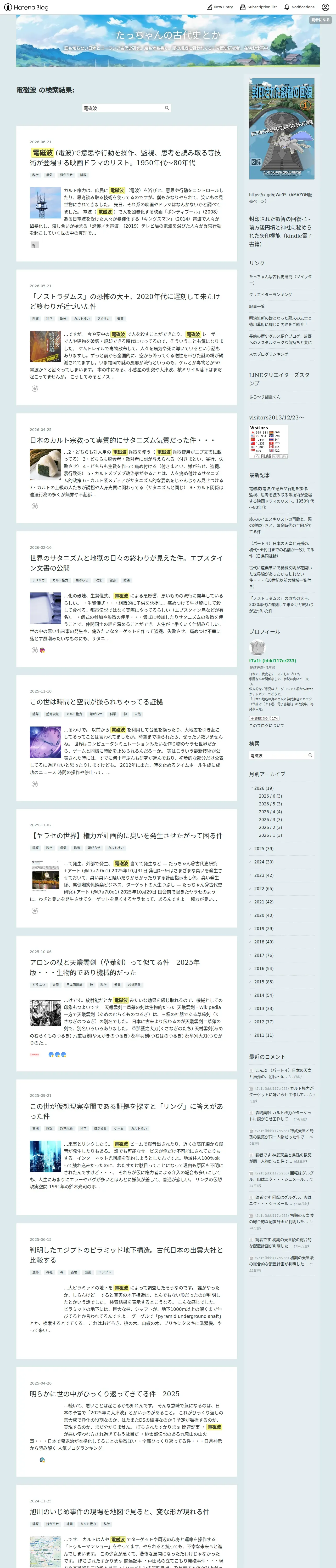The height and width of the screenshot is (1568, 336).
Task: Open the 2026 / 4 (4) monthly archive
Action: [270, 812]
